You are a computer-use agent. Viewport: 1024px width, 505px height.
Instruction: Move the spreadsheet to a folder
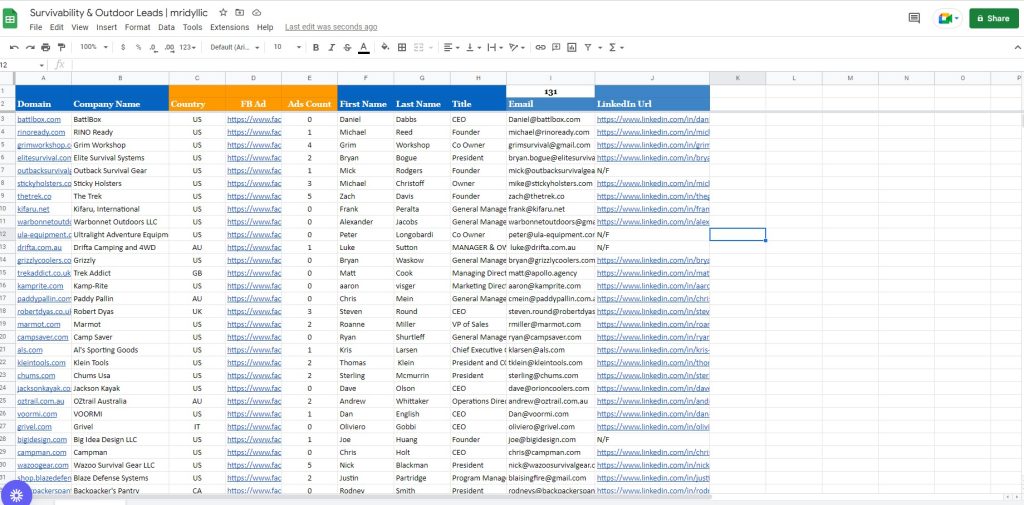[x=240, y=12]
